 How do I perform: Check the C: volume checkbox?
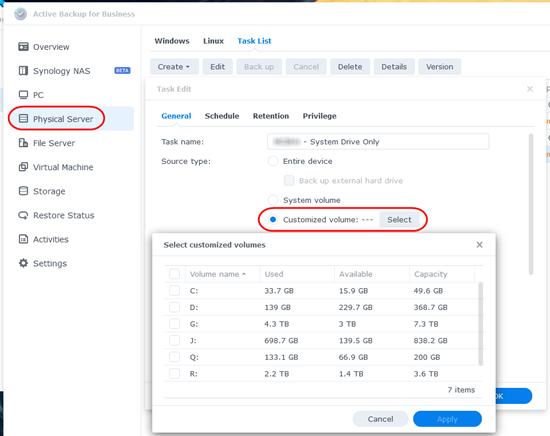click(174, 290)
